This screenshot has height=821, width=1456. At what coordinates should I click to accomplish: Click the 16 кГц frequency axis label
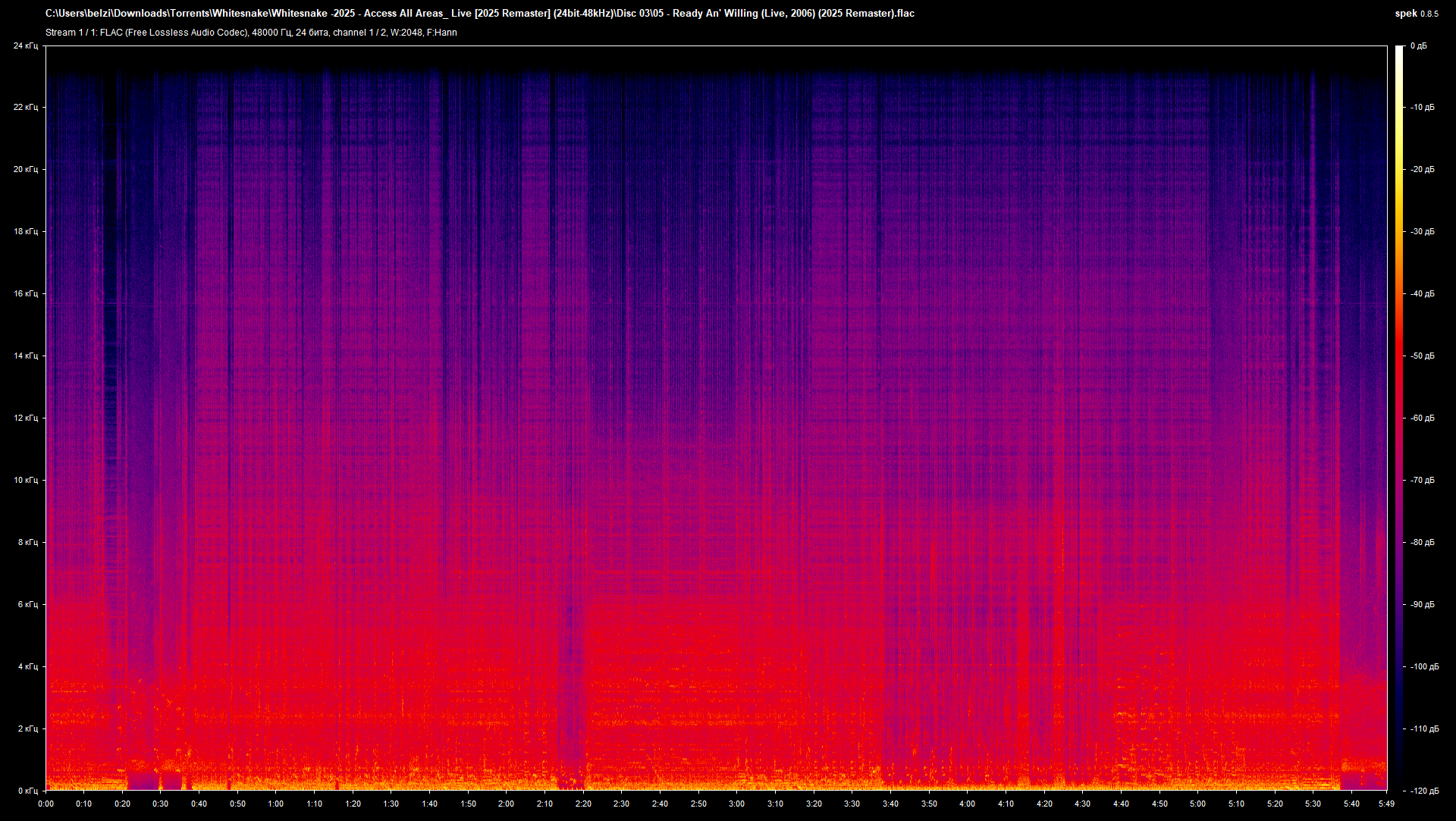coord(25,293)
